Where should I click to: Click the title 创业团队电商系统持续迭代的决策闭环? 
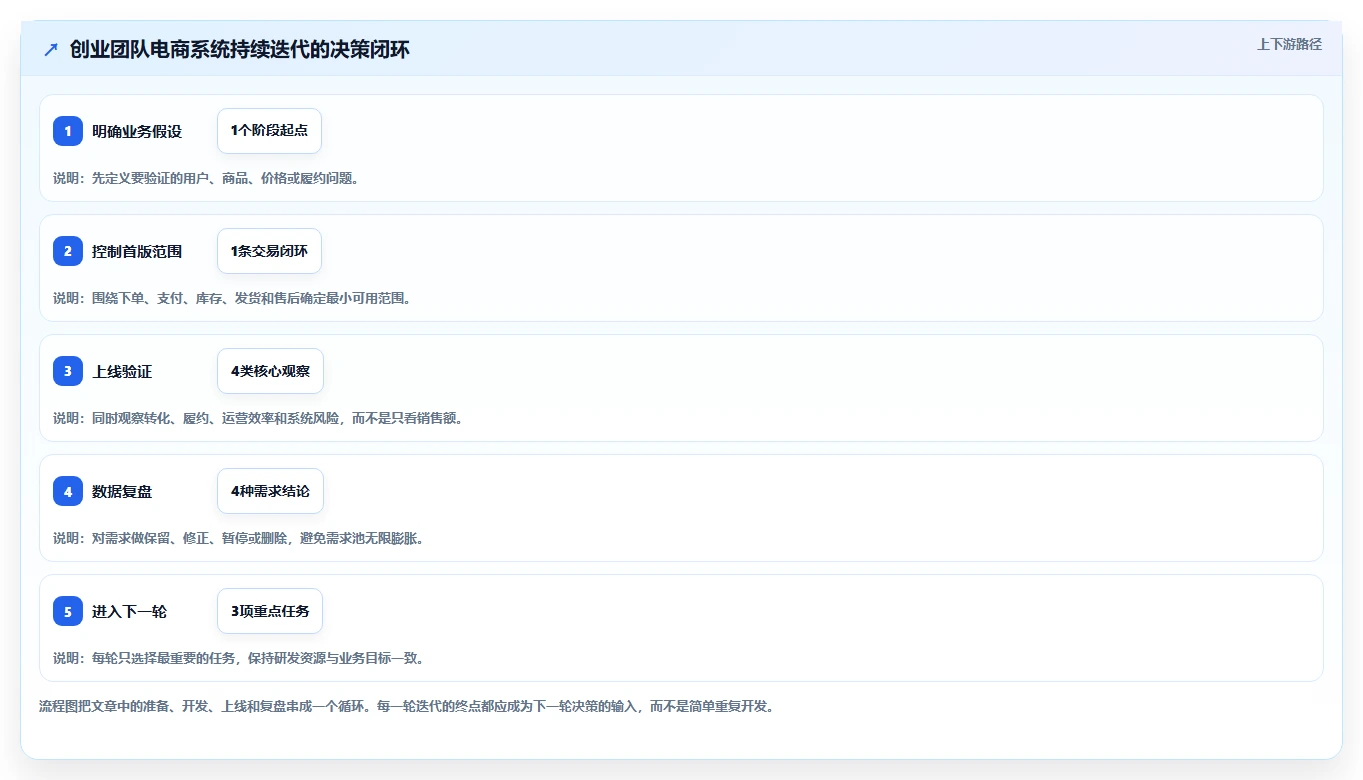(240, 50)
